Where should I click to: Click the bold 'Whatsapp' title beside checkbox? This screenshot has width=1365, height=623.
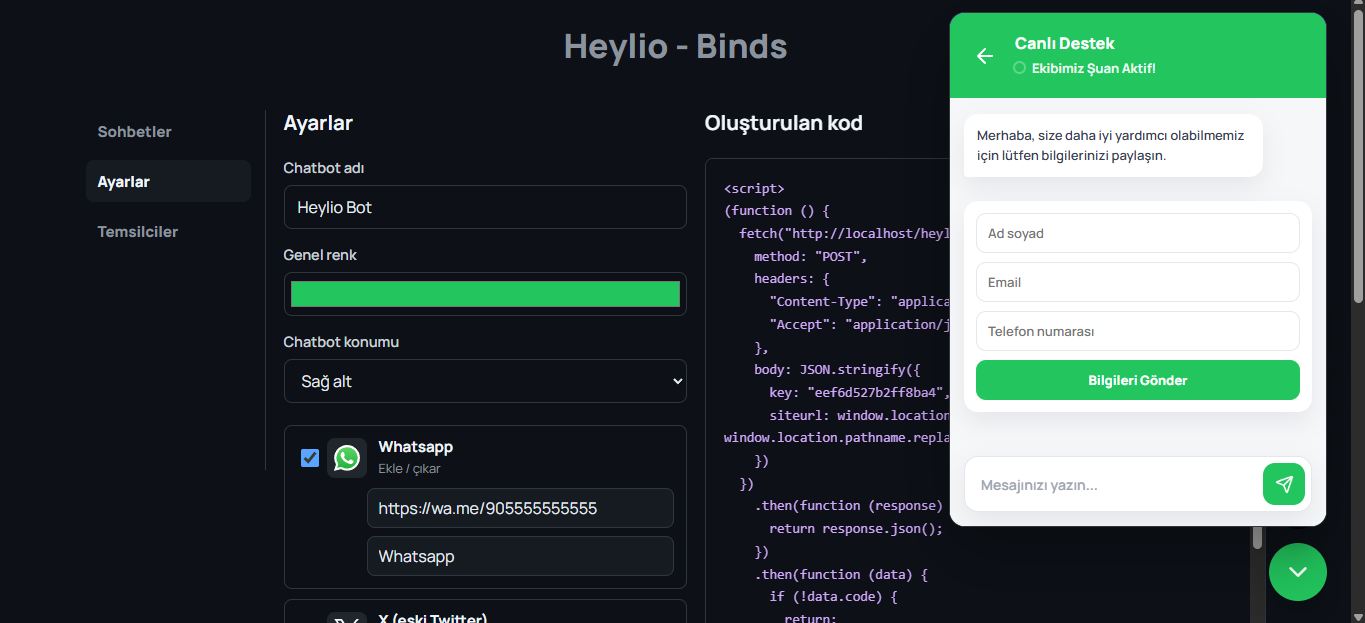(415, 447)
